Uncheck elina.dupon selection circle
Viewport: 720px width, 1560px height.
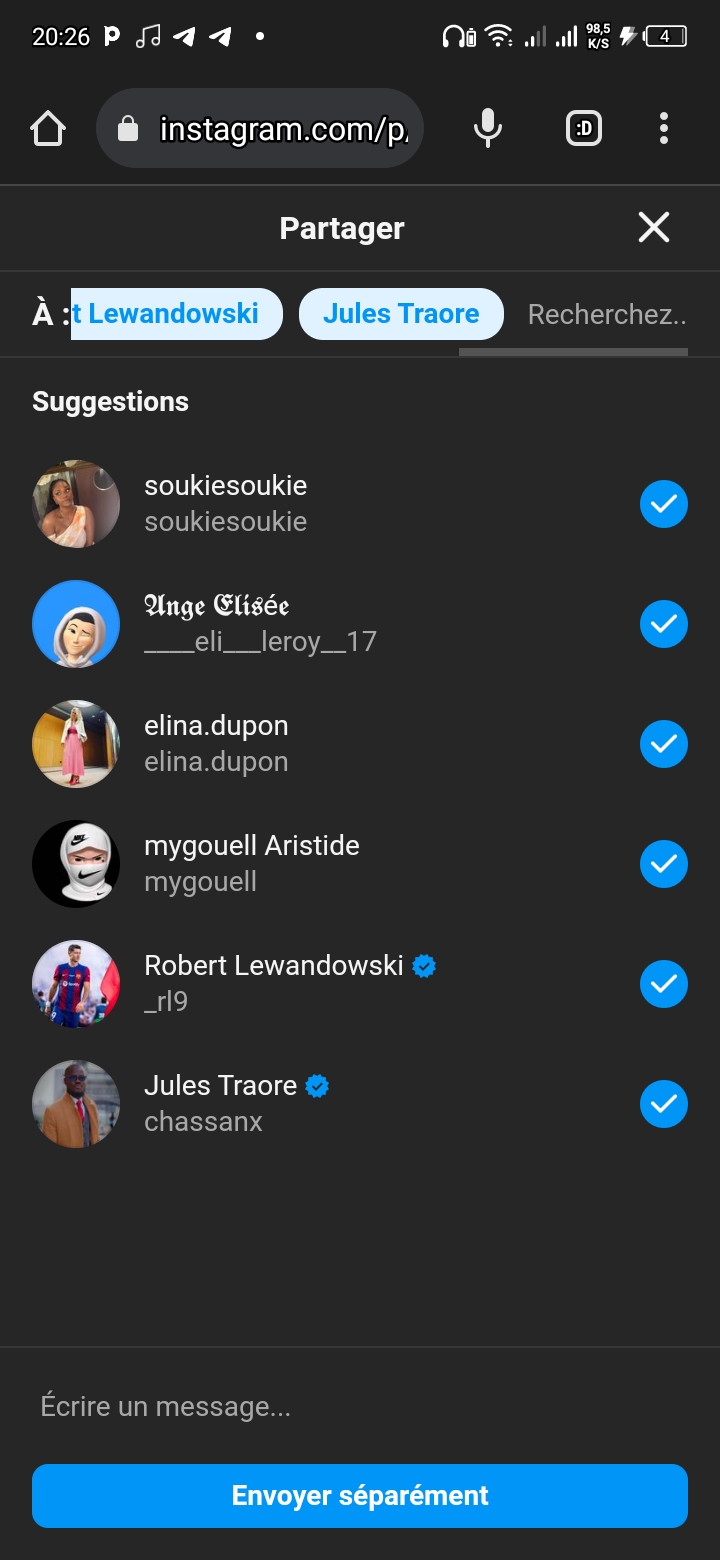pyautogui.click(x=664, y=744)
